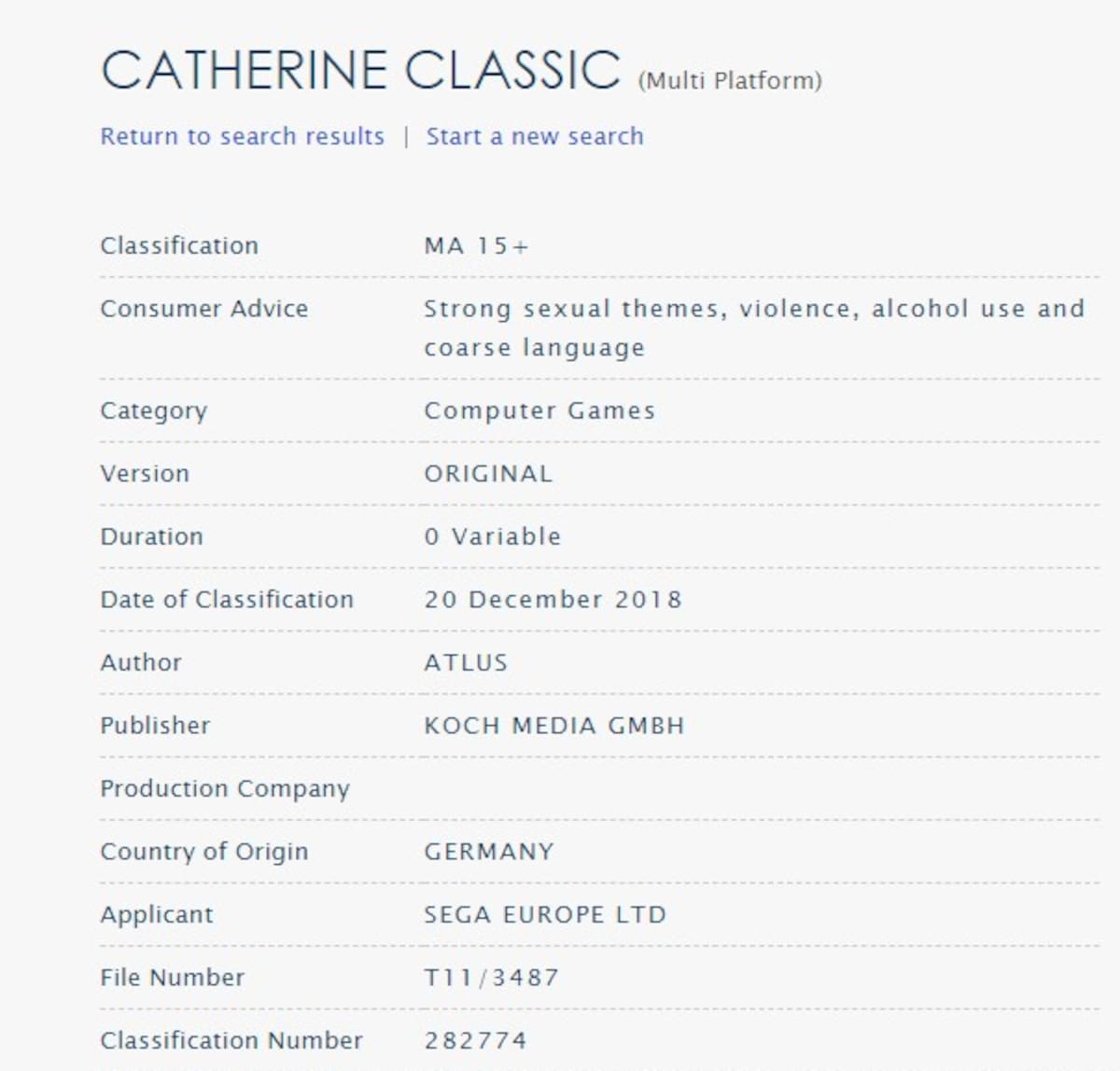Click the 0 Variable duration value

[x=492, y=536]
